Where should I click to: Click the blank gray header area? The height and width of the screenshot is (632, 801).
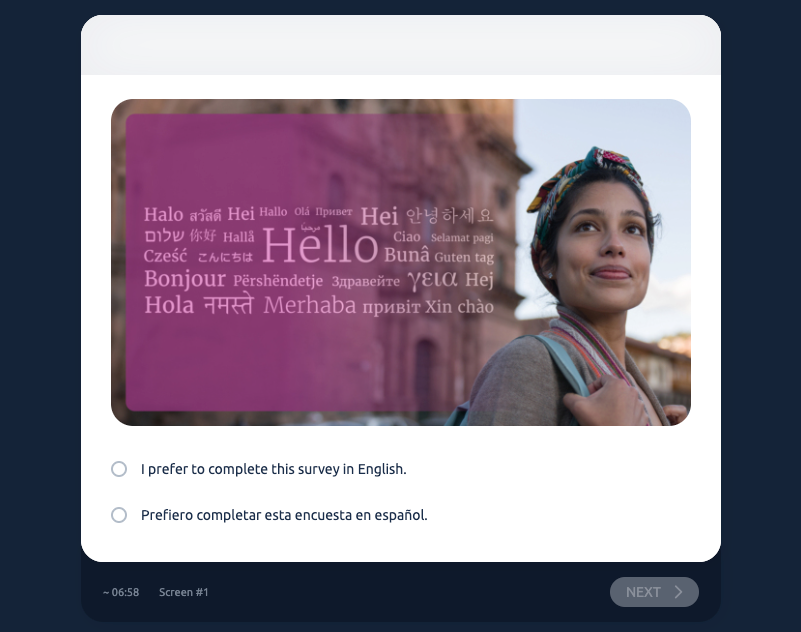[401, 45]
